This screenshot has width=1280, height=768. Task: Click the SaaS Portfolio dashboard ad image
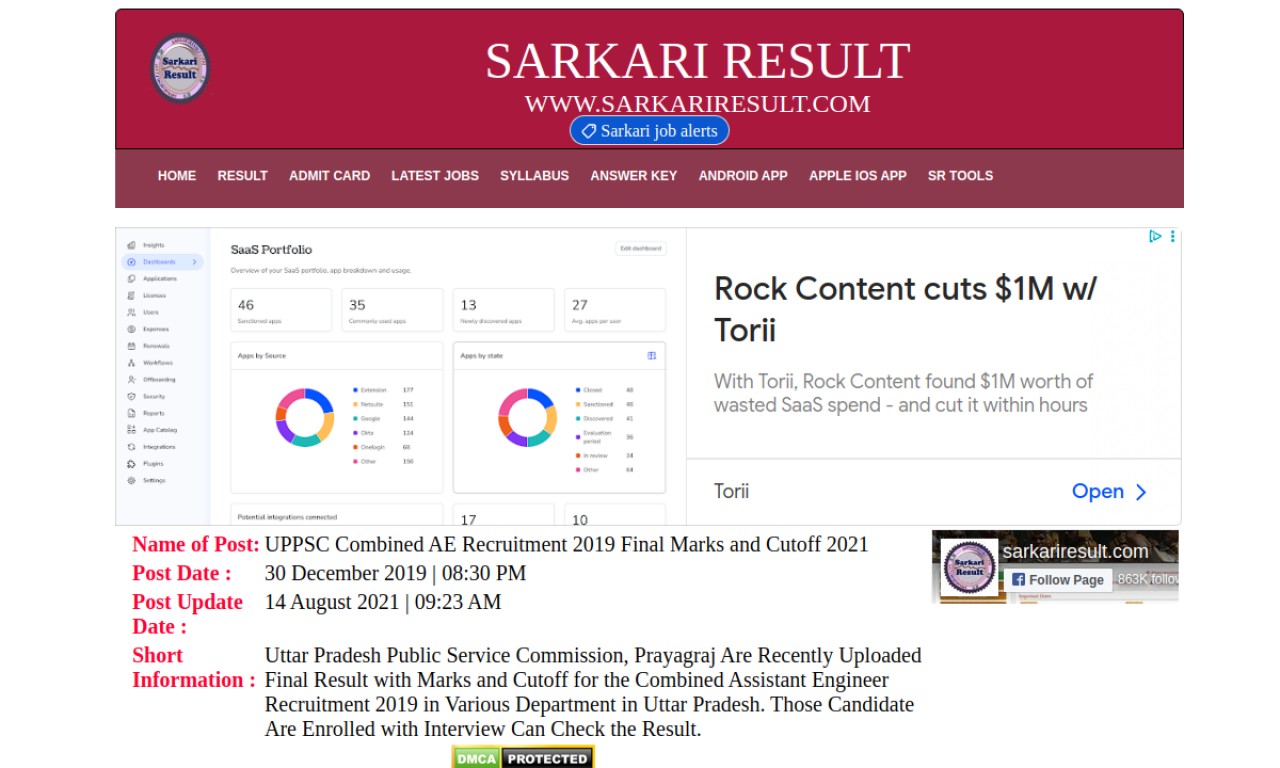(401, 376)
